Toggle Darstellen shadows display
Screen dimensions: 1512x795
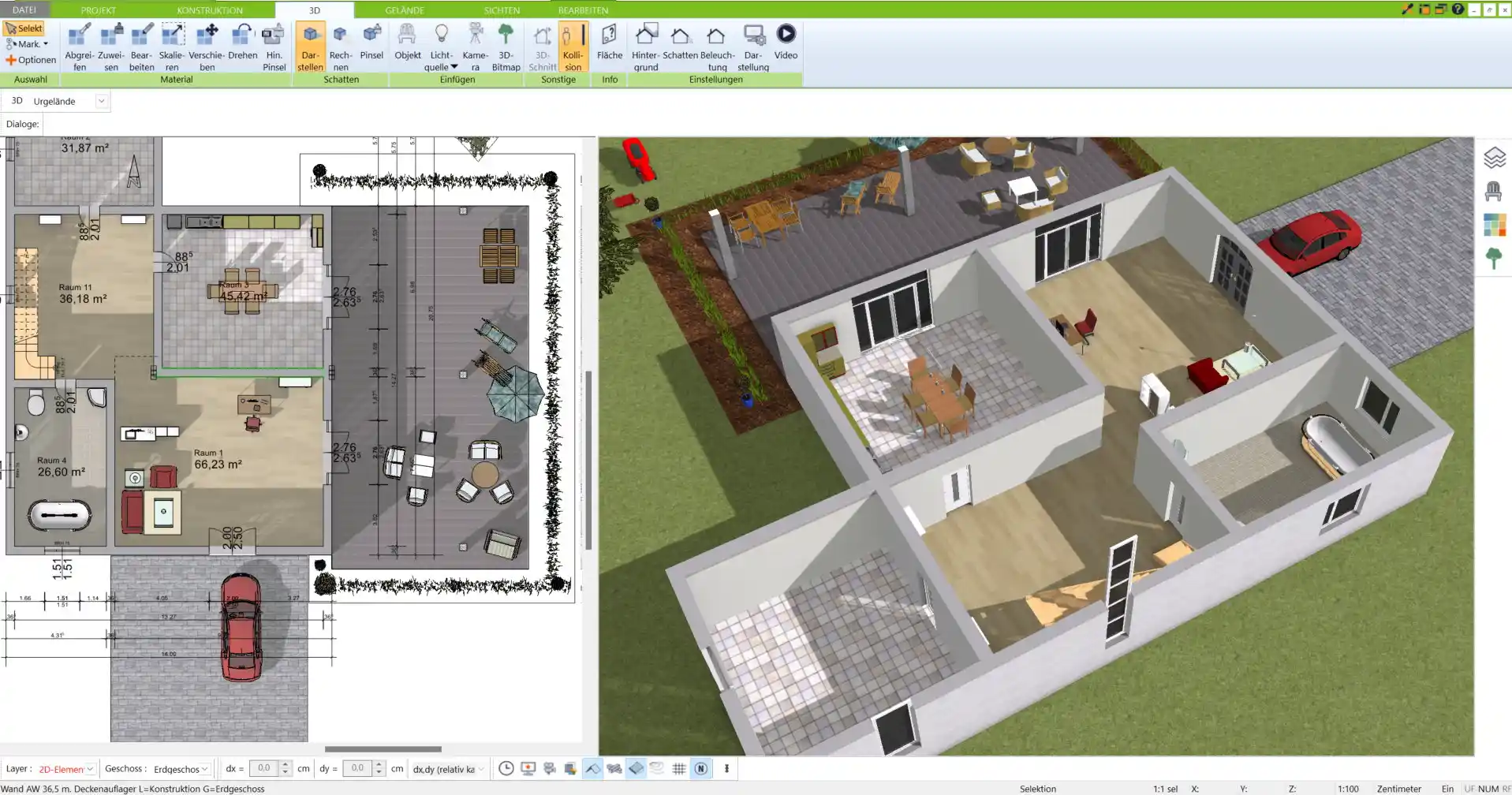[310, 47]
